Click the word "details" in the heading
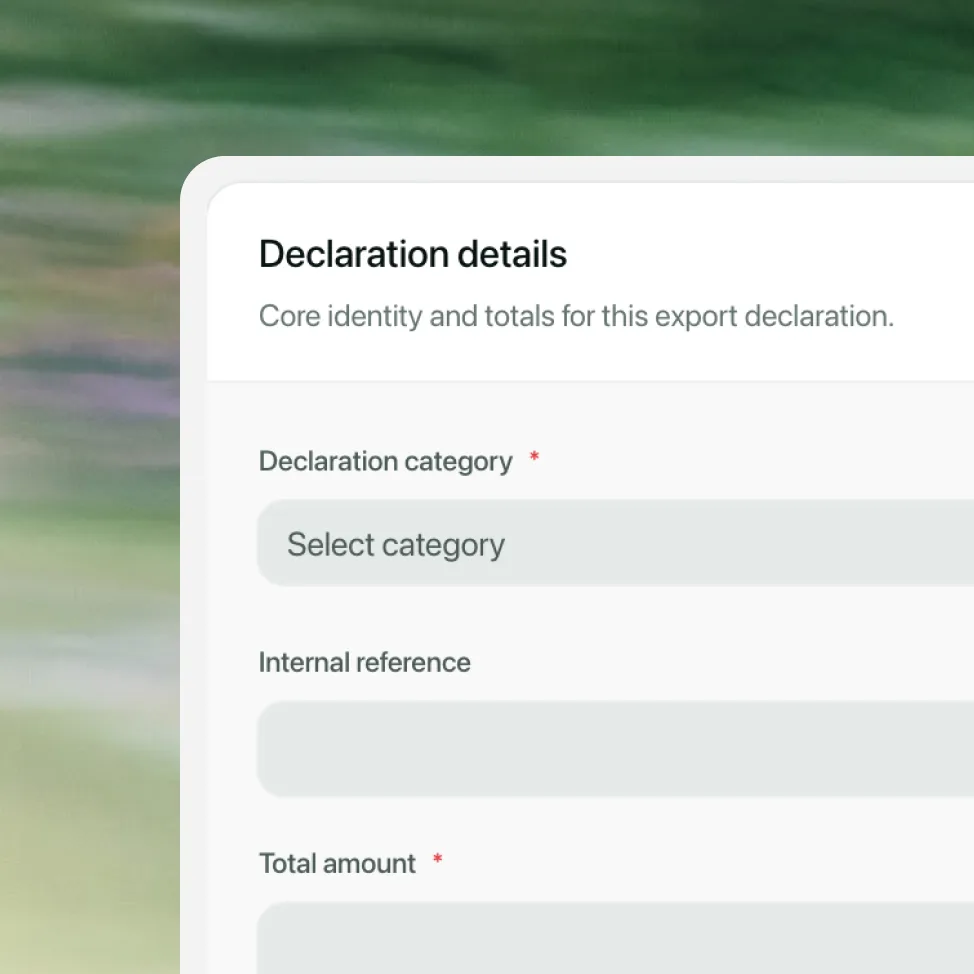Image resolution: width=974 pixels, height=974 pixels. [512, 254]
